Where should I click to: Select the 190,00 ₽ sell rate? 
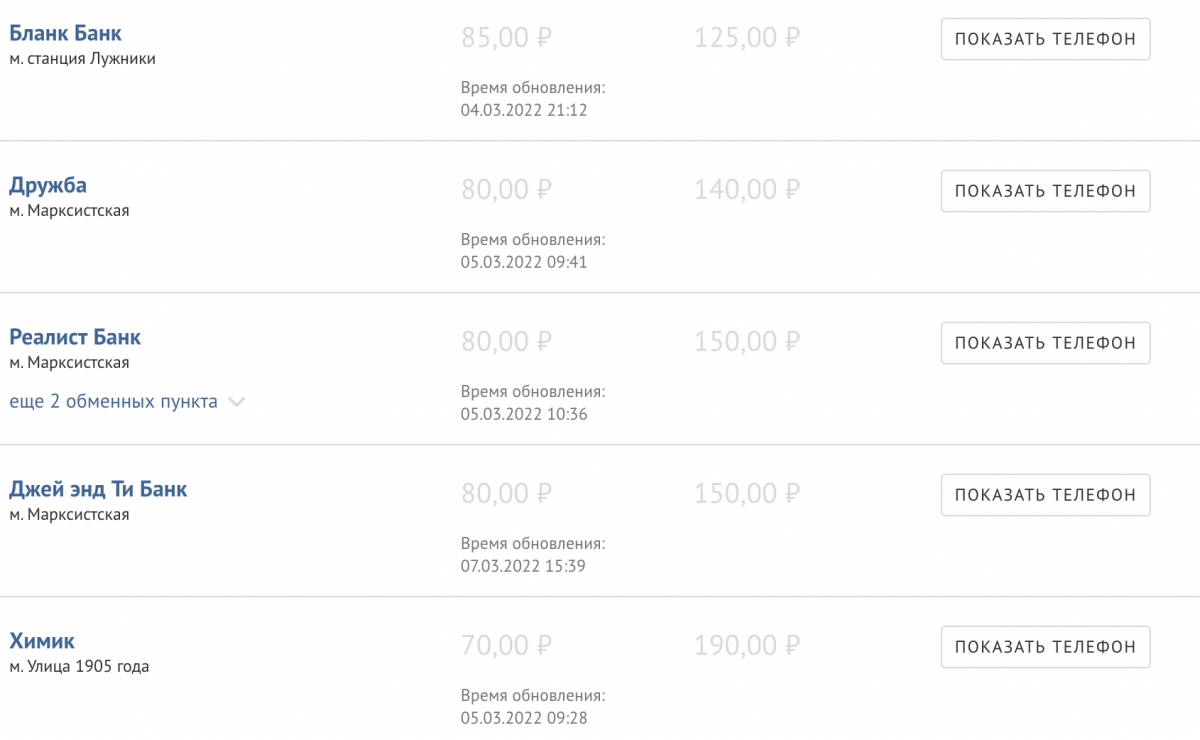(747, 646)
